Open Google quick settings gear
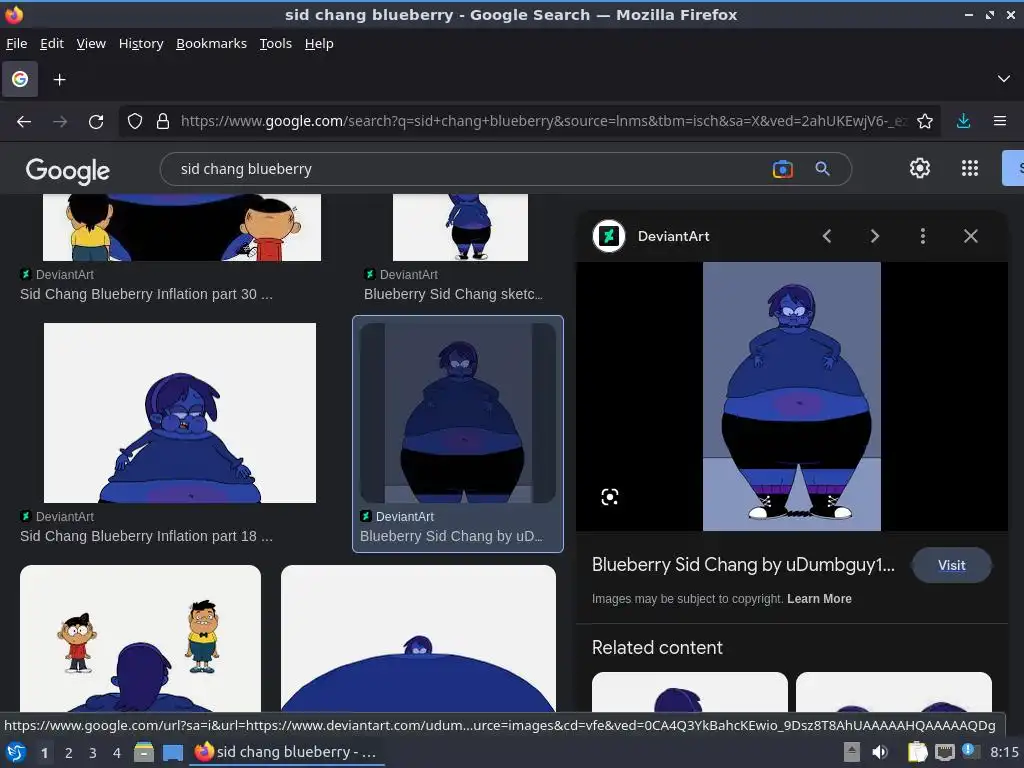 [x=920, y=168]
